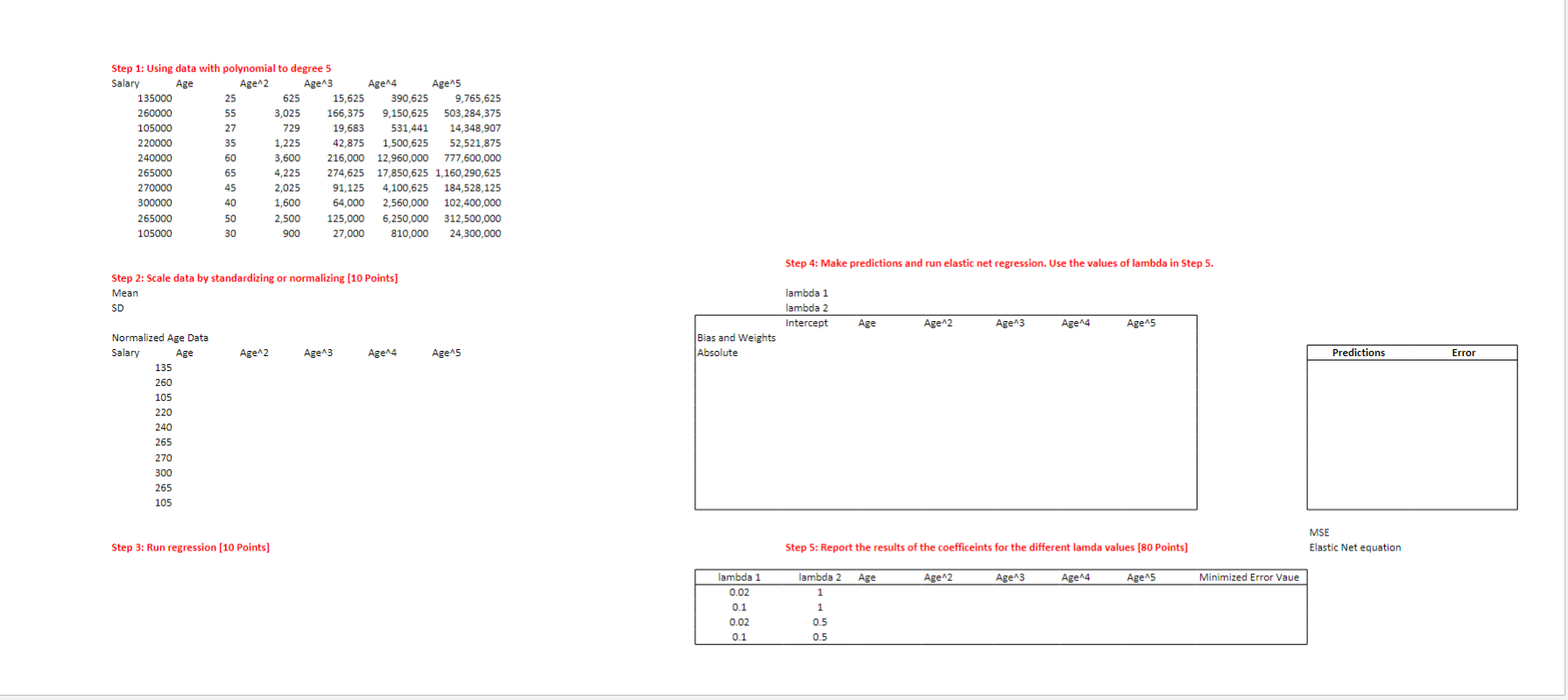Click the Step 4 elastic net regression heading

[x=999, y=263]
